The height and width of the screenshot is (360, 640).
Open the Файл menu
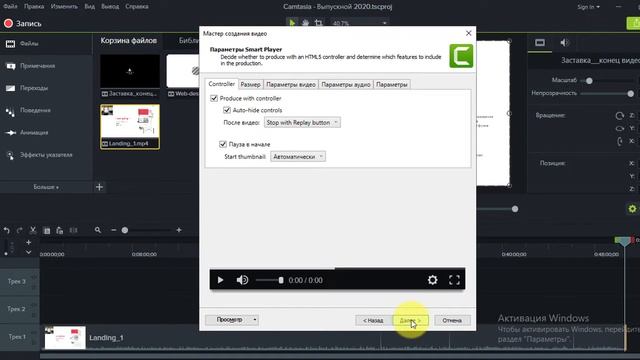(10, 7)
